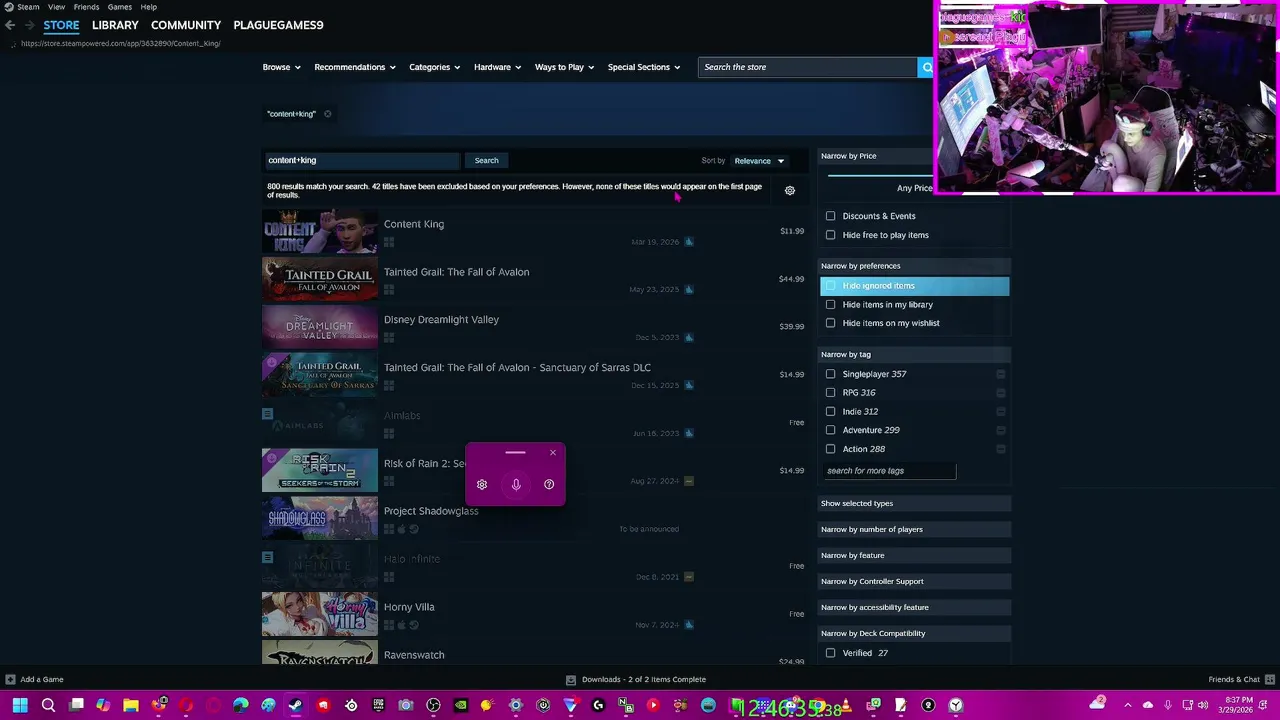Click the back navigation arrow
Screen dimensions: 1280x720
point(9,25)
